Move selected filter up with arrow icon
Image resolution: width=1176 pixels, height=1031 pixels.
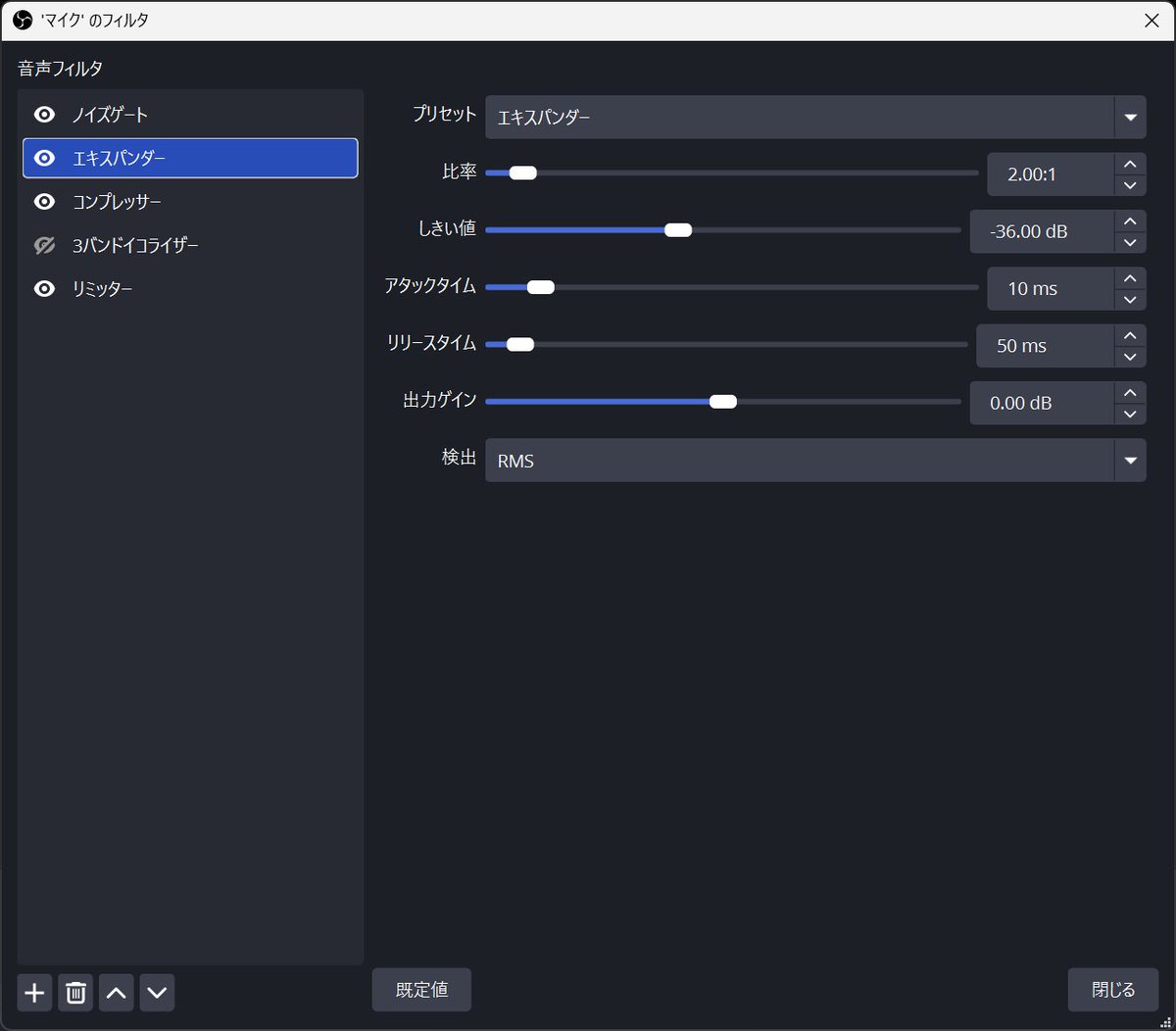pos(117,993)
